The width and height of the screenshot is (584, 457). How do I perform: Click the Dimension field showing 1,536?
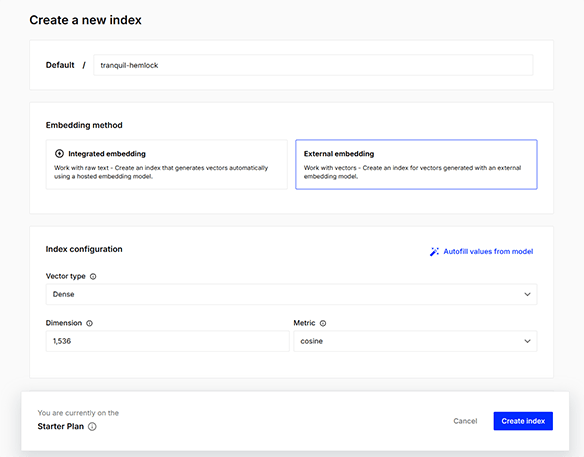[167, 341]
